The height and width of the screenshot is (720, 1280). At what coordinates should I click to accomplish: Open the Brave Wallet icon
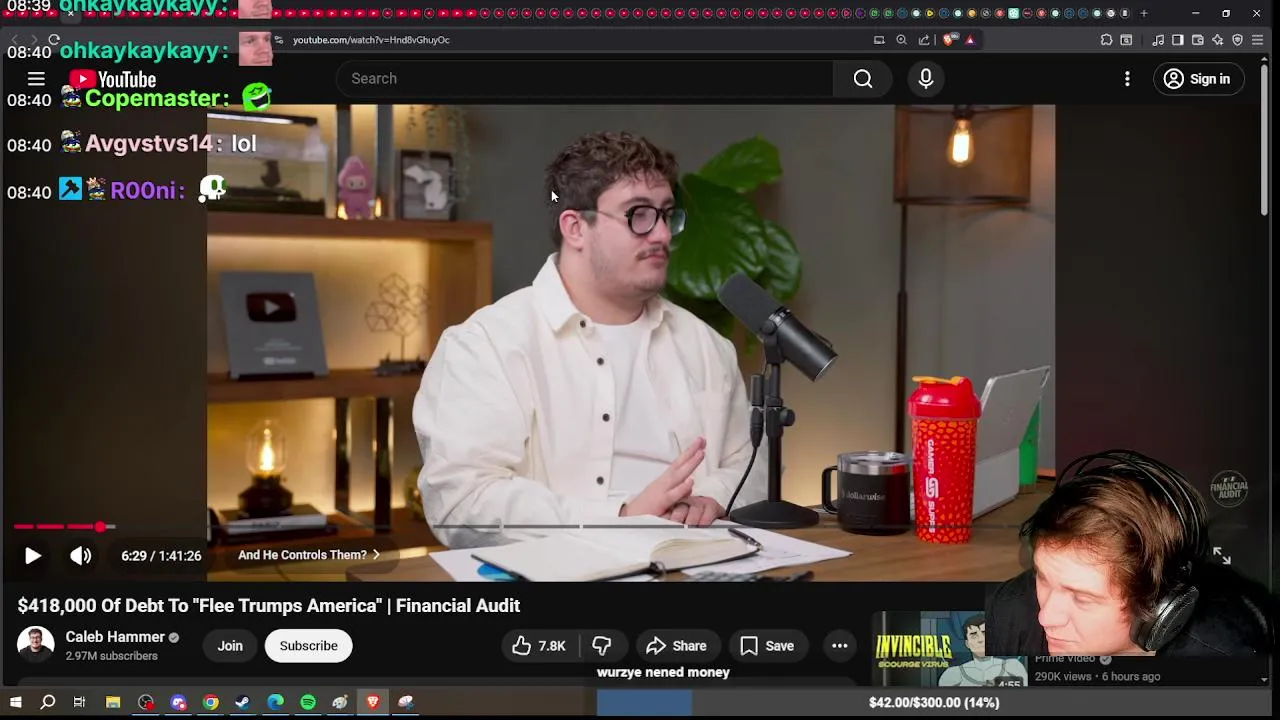click(x=1198, y=40)
